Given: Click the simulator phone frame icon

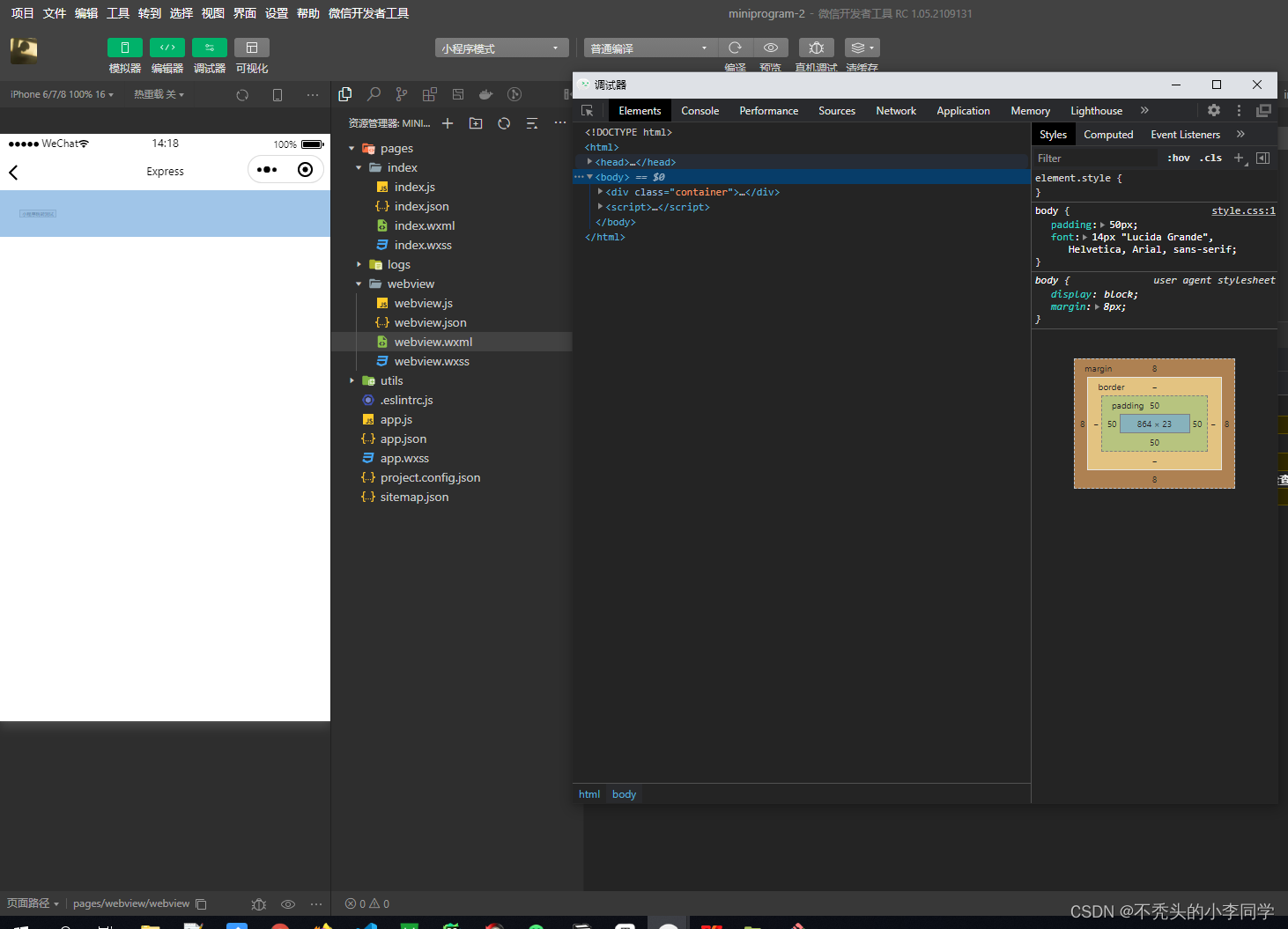Looking at the screenshot, I should (x=278, y=95).
